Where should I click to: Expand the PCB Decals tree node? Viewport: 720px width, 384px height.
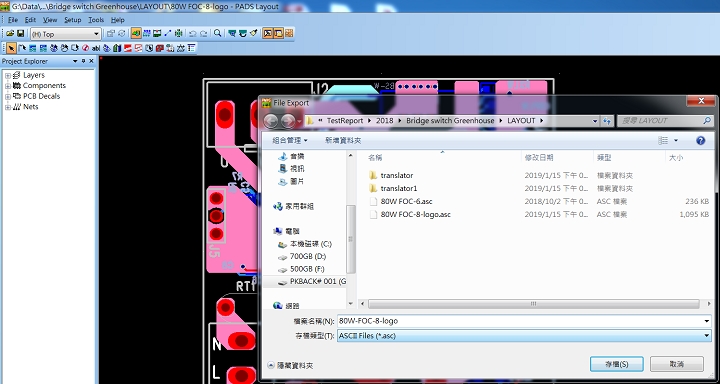tap(7, 96)
